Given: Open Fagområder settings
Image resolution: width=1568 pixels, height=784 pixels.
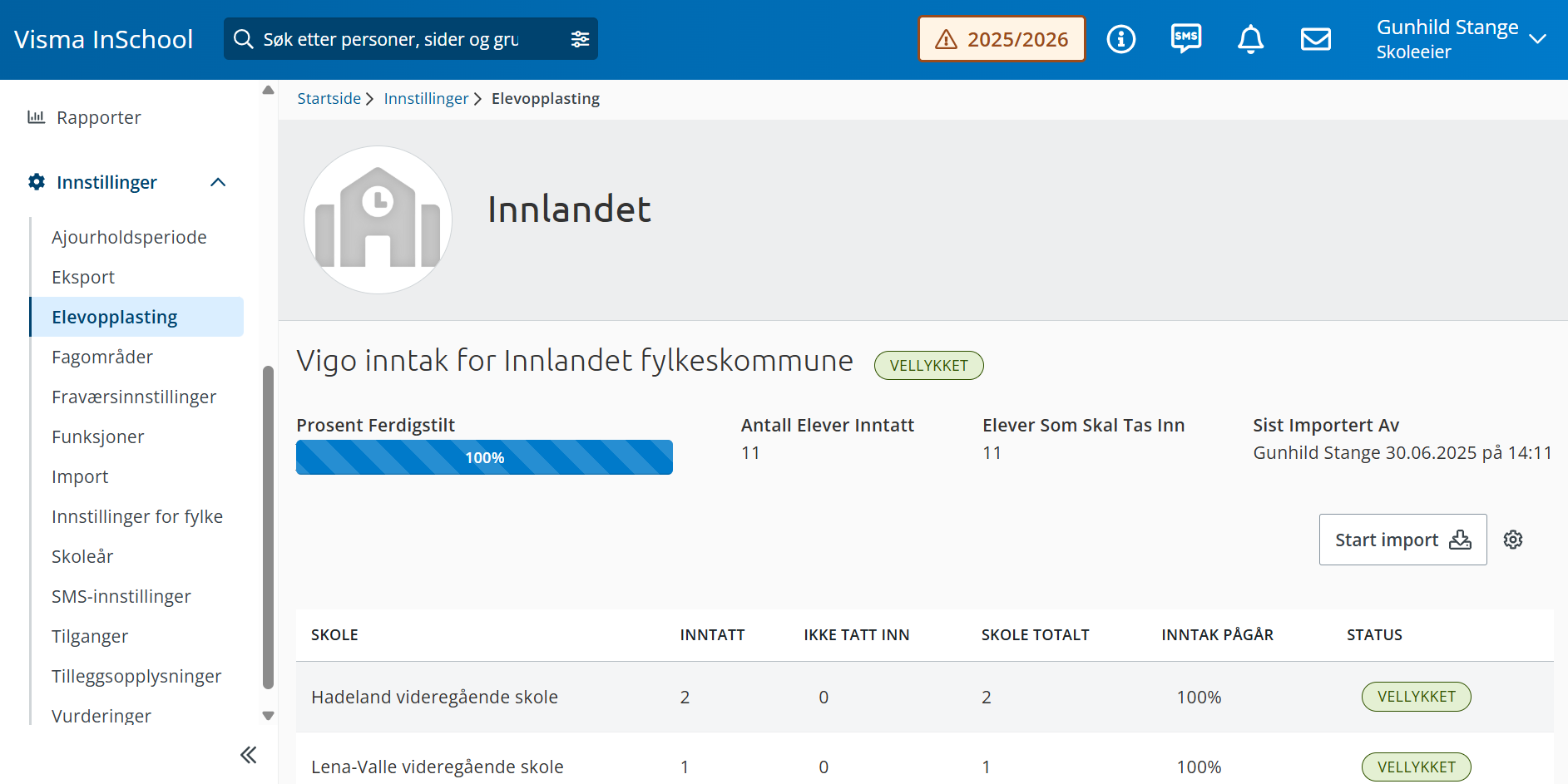Looking at the screenshot, I should [102, 357].
